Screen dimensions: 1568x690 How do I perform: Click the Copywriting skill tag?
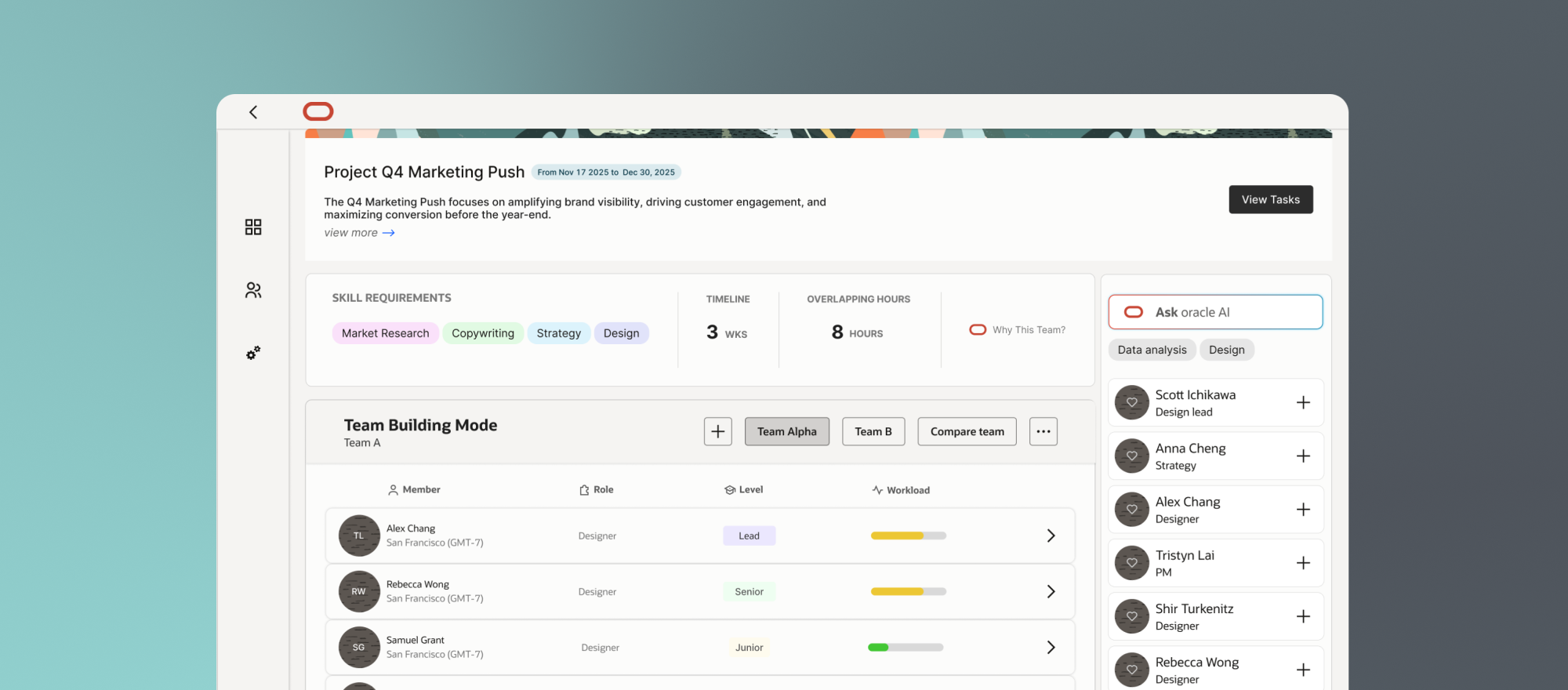coord(483,333)
